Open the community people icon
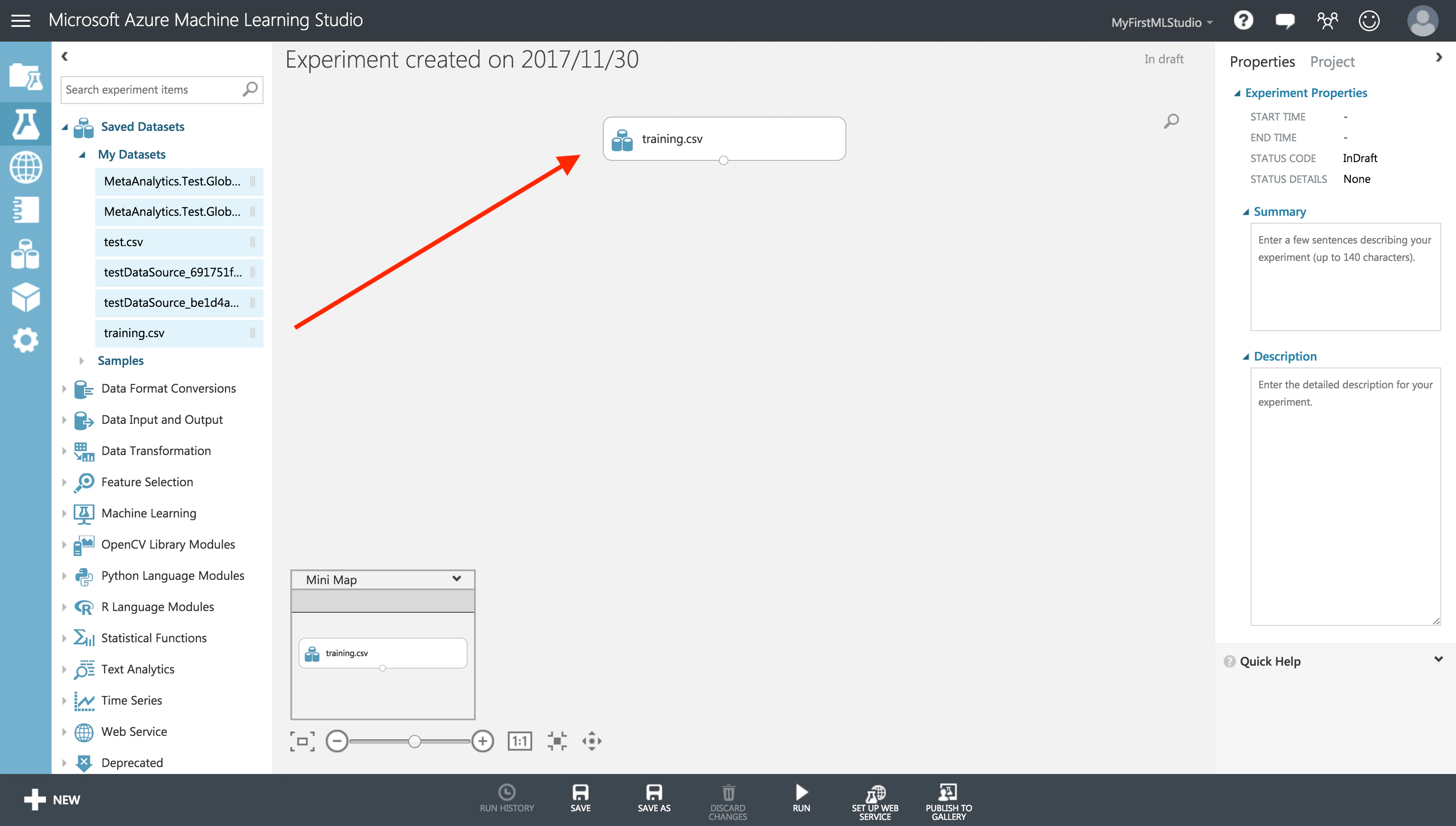Image resolution: width=1456 pixels, height=826 pixels. pyautogui.click(x=1327, y=21)
